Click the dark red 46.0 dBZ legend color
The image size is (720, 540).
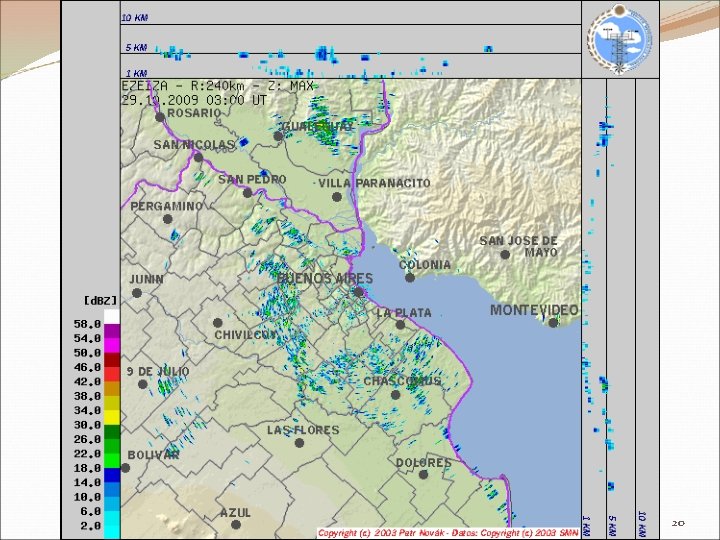[x=112, y=360]
